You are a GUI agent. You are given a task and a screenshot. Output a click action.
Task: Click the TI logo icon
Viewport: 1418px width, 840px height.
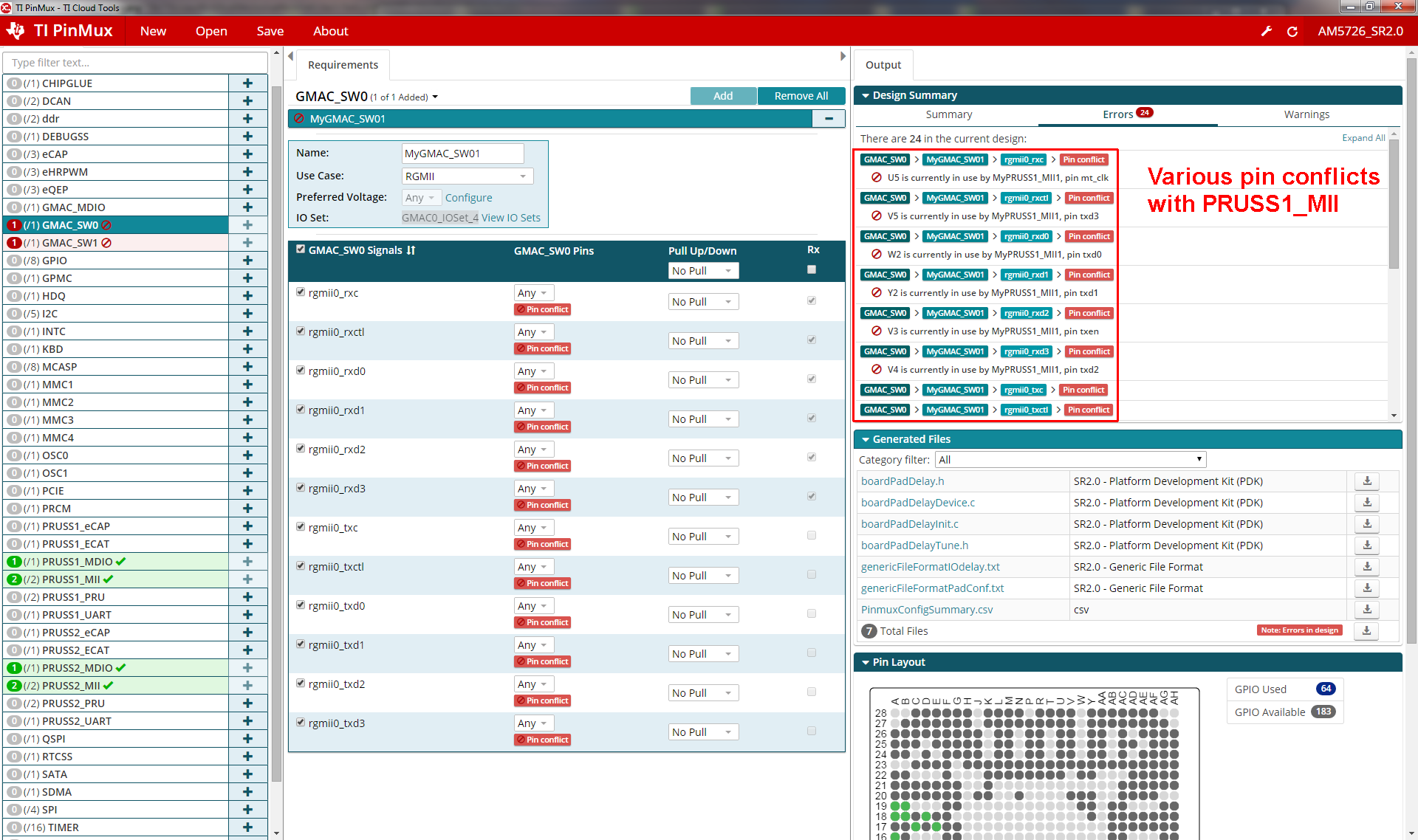point(16,30)
